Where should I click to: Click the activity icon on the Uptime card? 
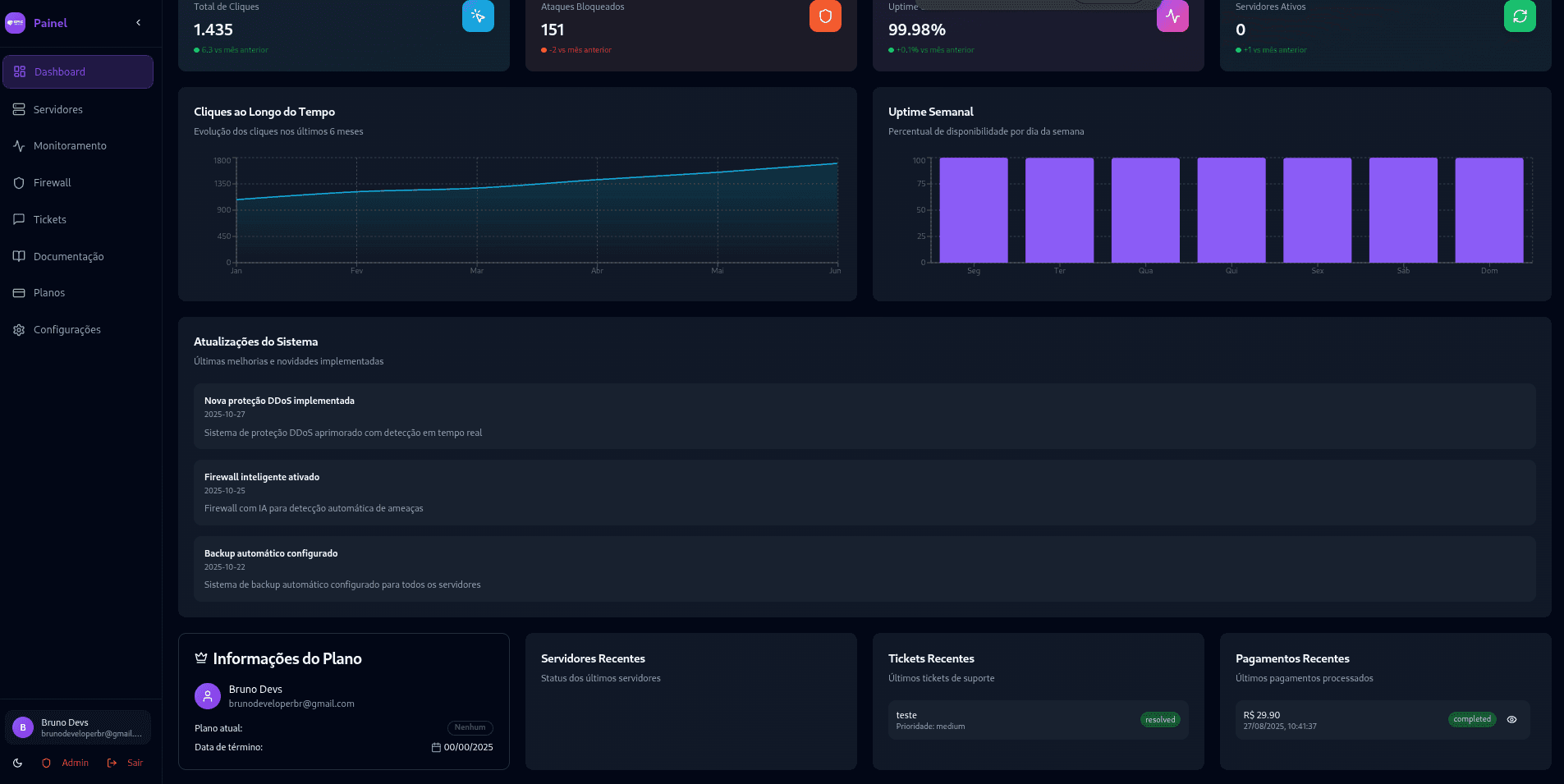point(1172,16)
